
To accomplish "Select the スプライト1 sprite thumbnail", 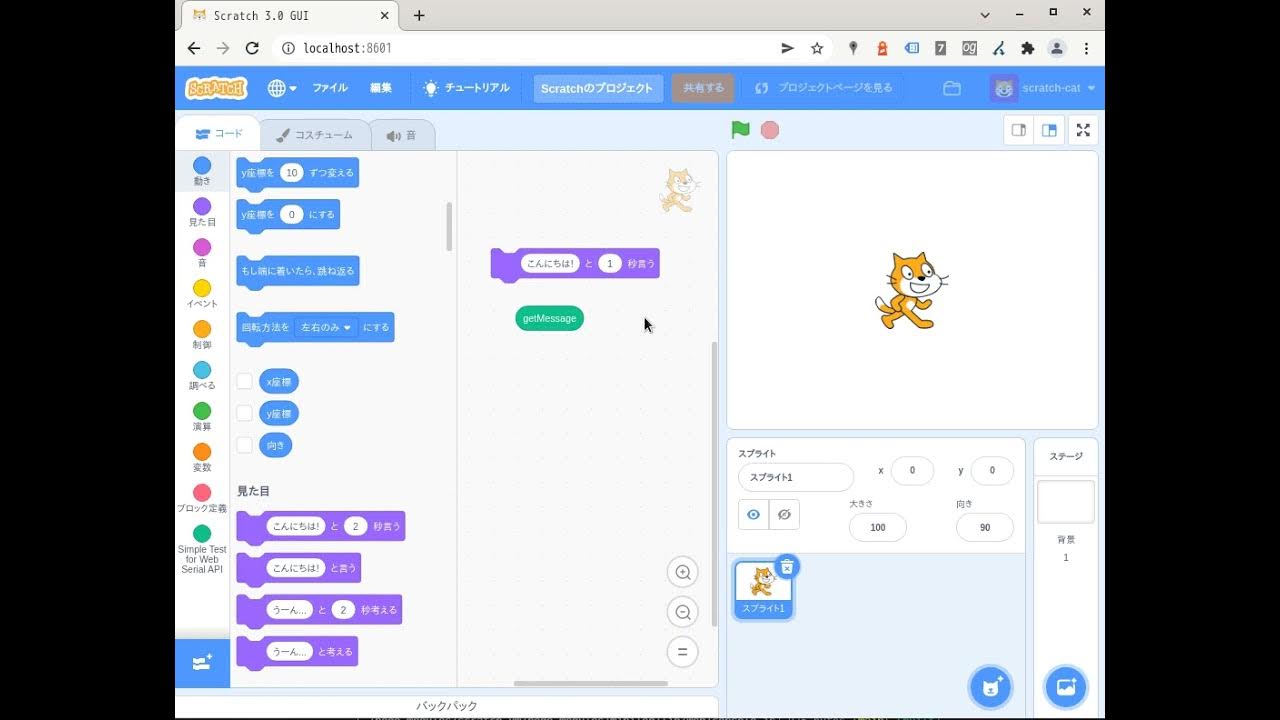I will [x=763, y=590].
